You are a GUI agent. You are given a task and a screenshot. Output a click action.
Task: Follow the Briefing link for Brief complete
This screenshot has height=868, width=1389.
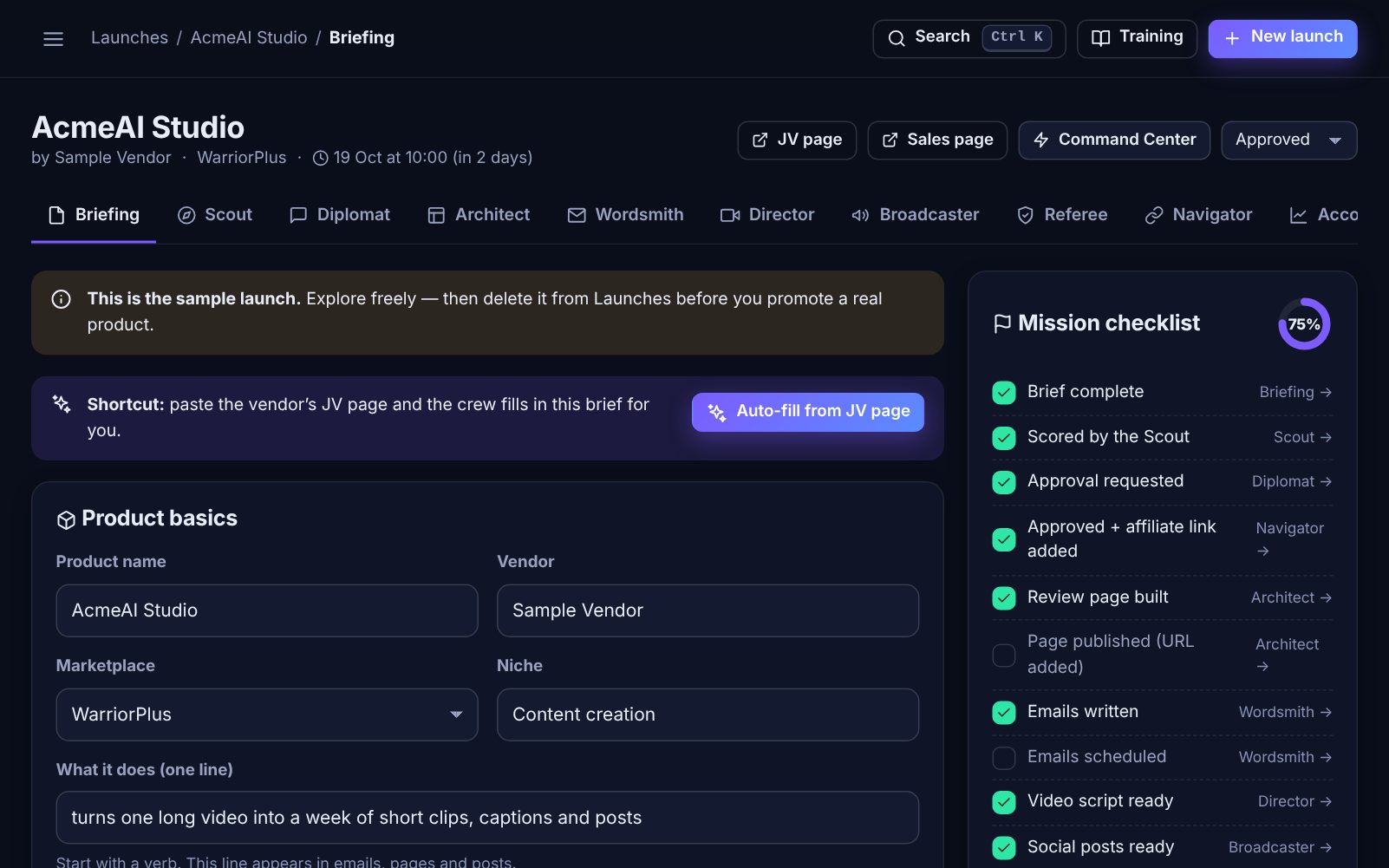(1295, 393)
